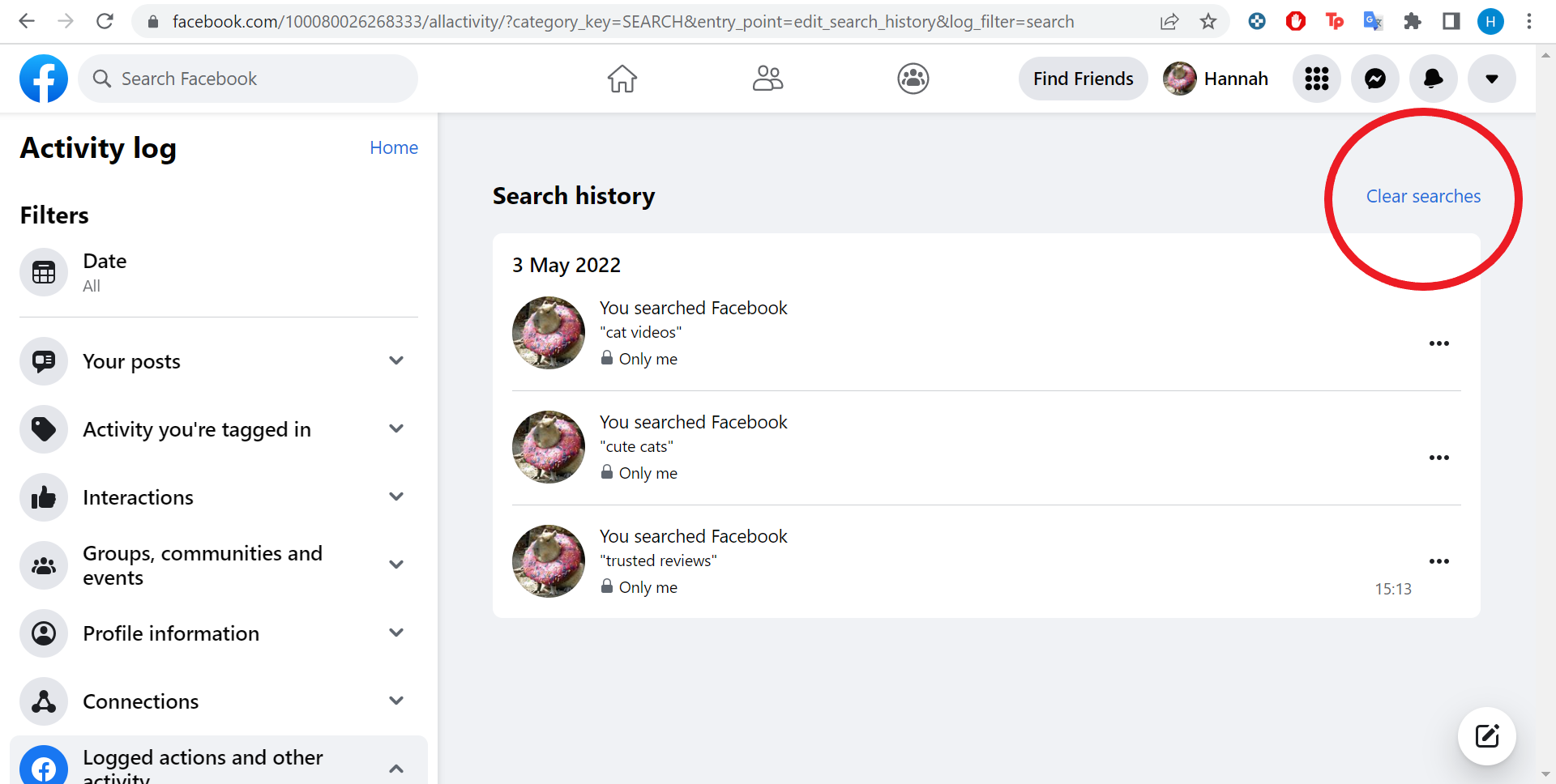Click the "trusted reviews" search text

(x=658, y=560)
